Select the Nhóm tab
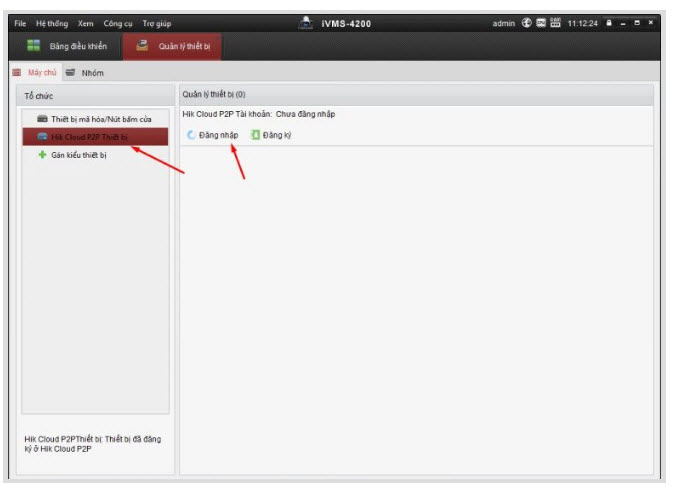The height and width of the screenshot is (487, 674). tap(92, 73)
